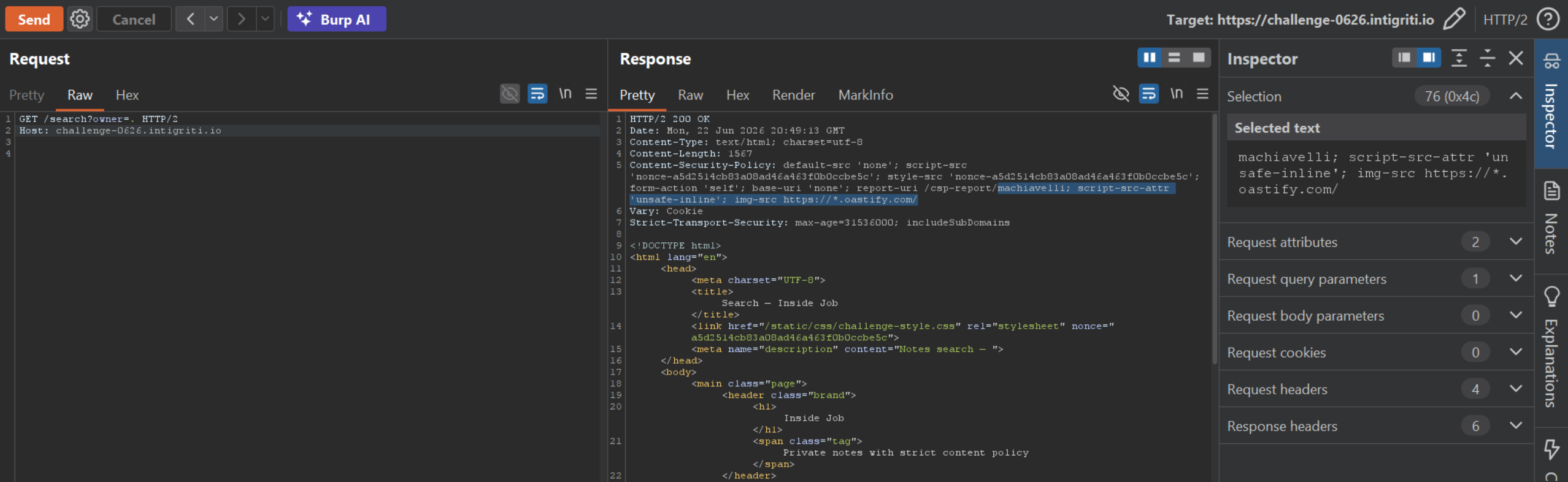Select side-by-side layout icon

(1150, 58)
